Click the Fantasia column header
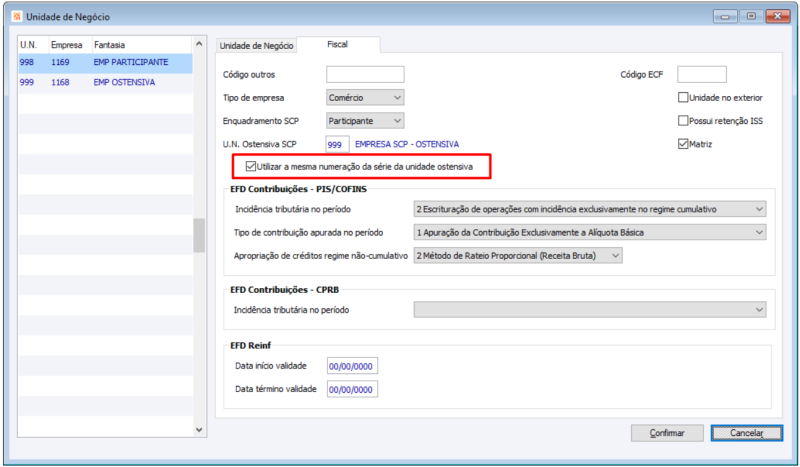This screenshot has width=800, height=467. tap(141, 45)
